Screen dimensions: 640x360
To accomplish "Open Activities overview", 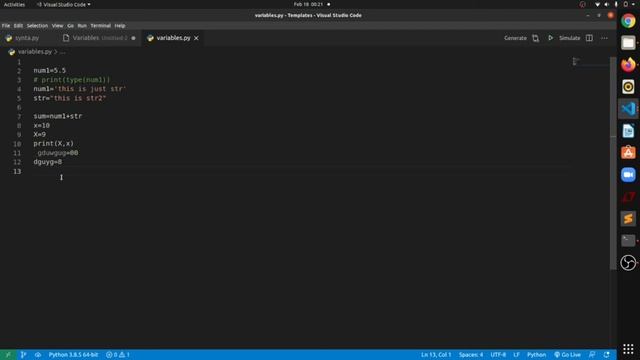I will point(14,4).
